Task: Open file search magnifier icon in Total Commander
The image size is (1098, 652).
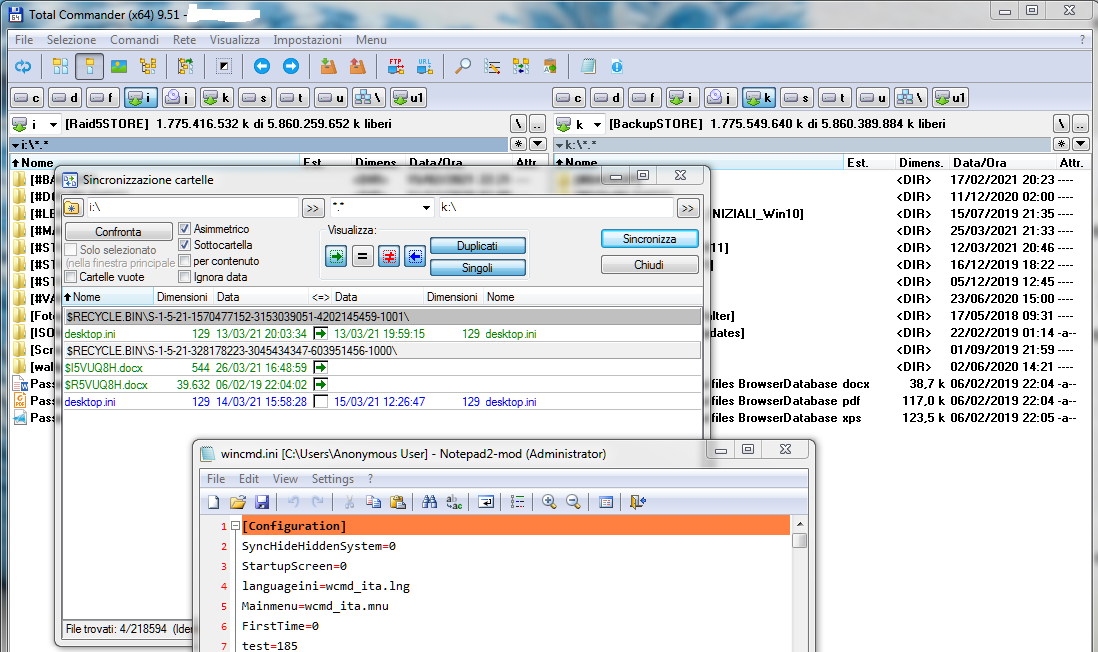Action: coord(463,67)
